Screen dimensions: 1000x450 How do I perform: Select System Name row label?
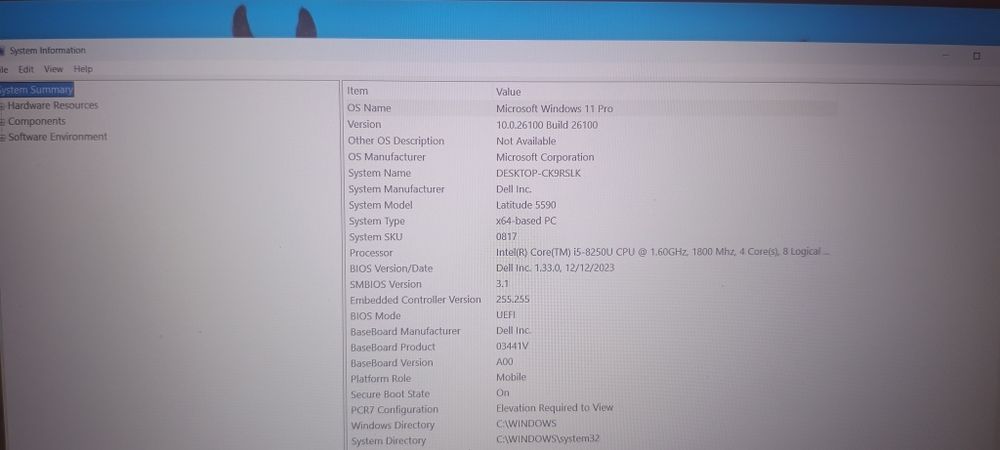coord(379,173)
